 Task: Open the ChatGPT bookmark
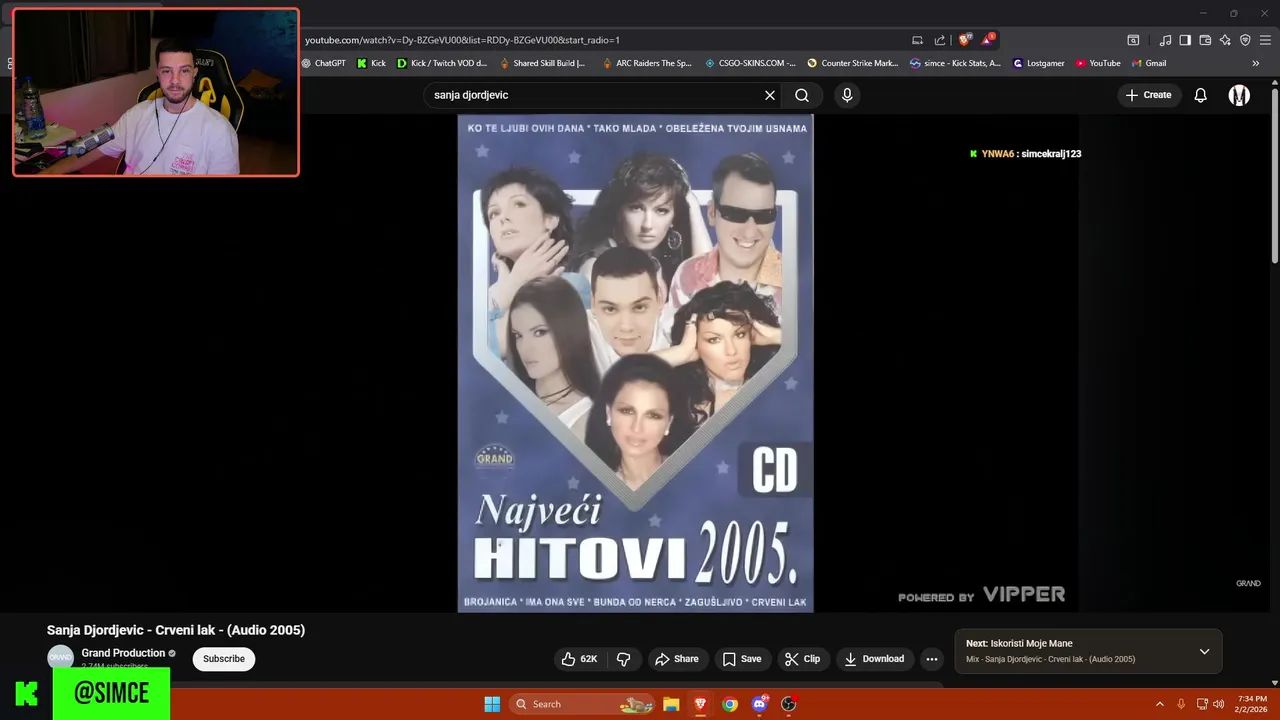[x=324, y=63]
